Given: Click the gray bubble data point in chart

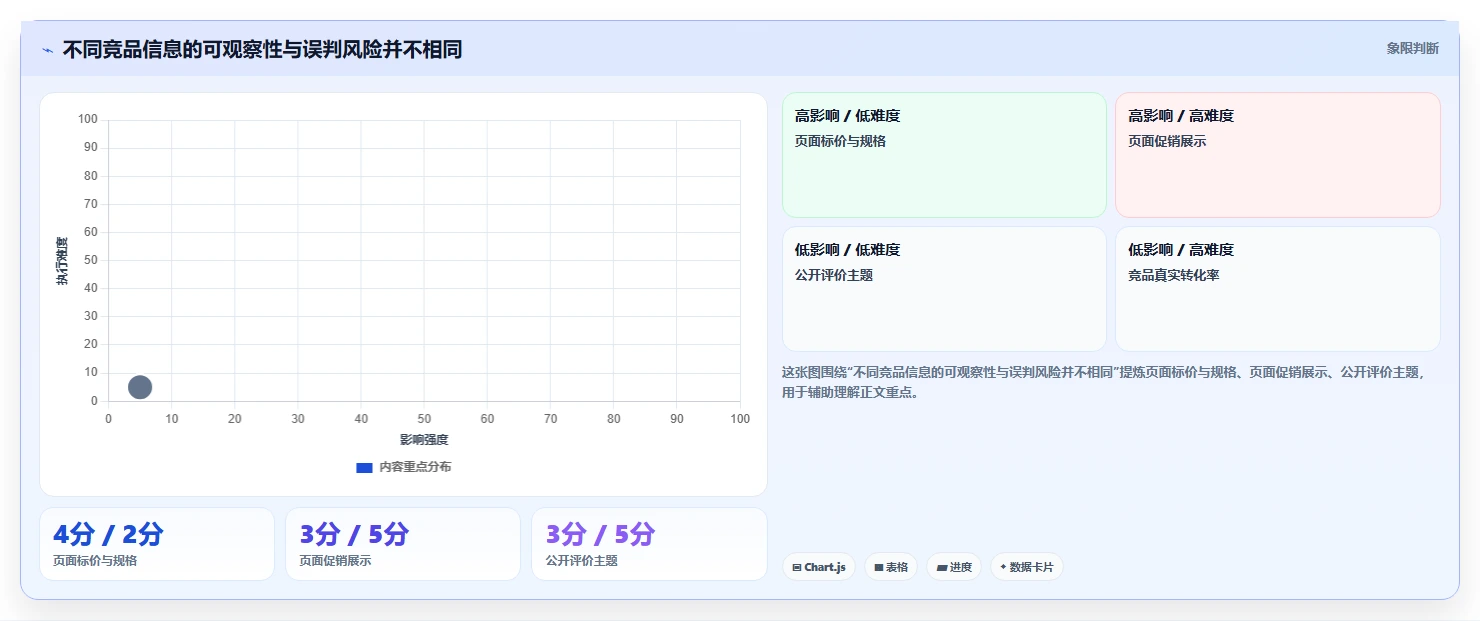Looking at the screenshot, I should 140,387.
